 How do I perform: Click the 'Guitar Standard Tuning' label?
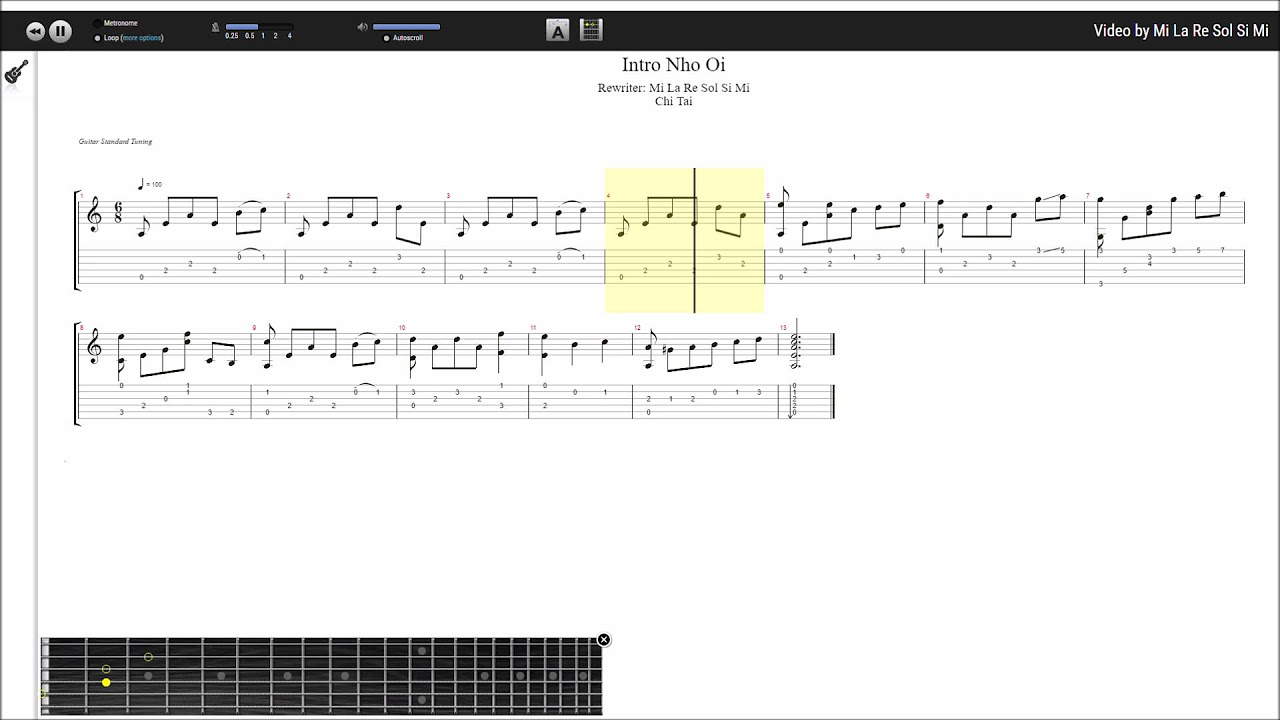[x=115, y=142]
